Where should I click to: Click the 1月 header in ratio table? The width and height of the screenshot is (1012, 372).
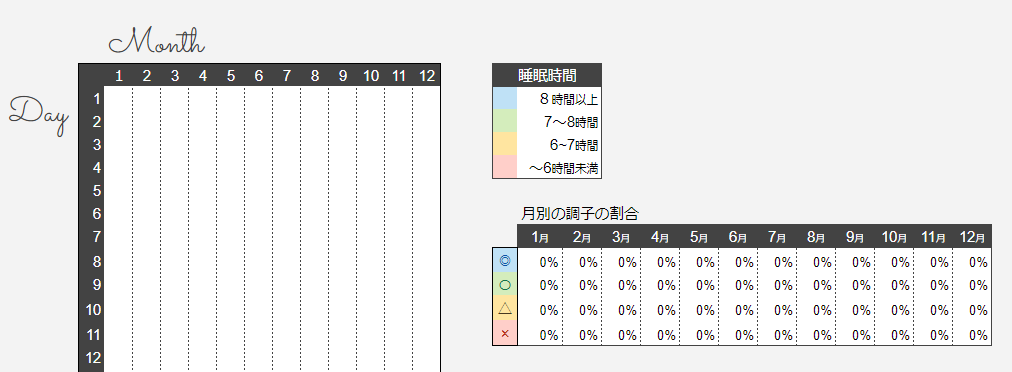point(540,236)
